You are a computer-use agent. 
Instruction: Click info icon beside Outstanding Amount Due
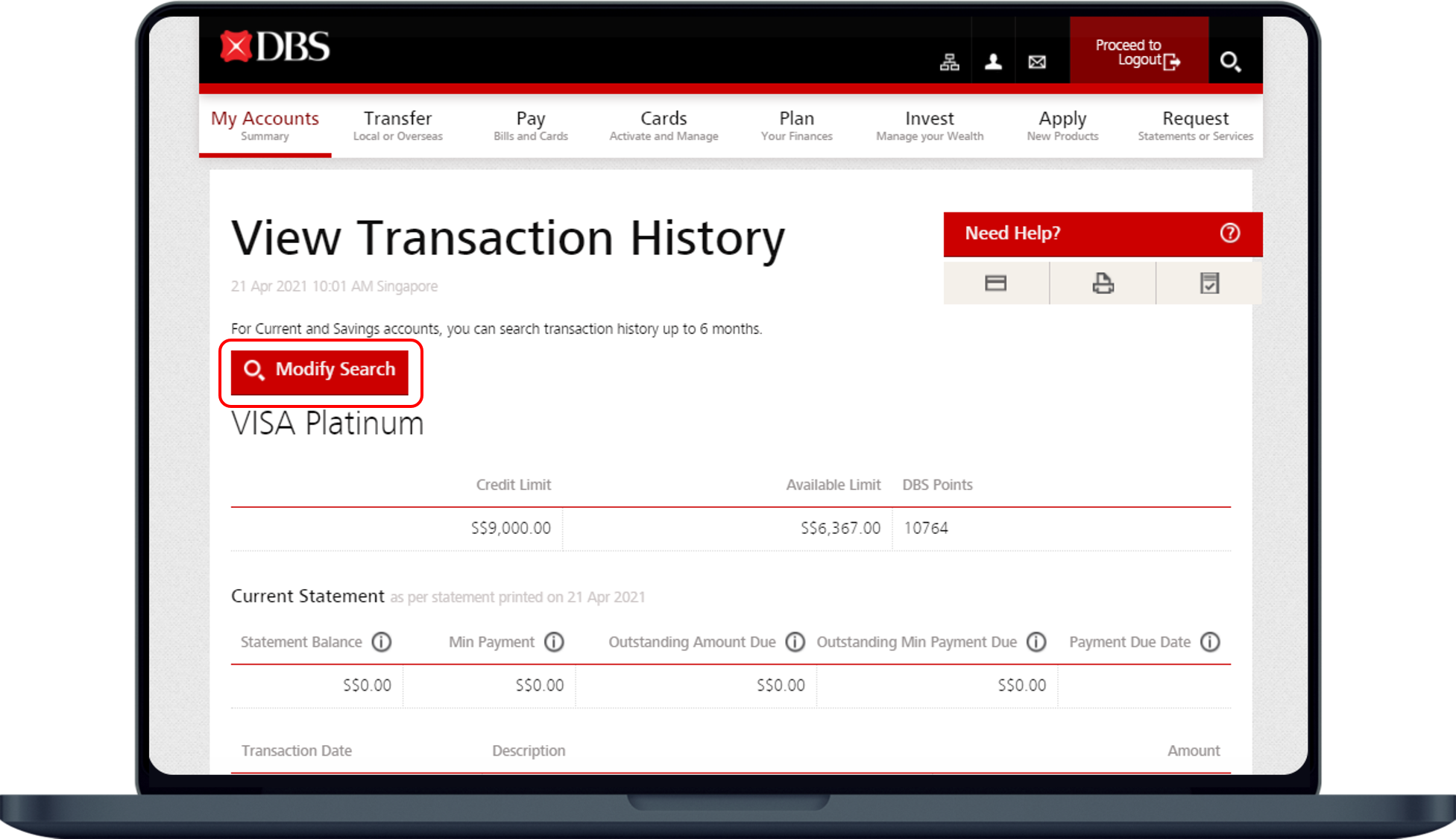point(795,642)
